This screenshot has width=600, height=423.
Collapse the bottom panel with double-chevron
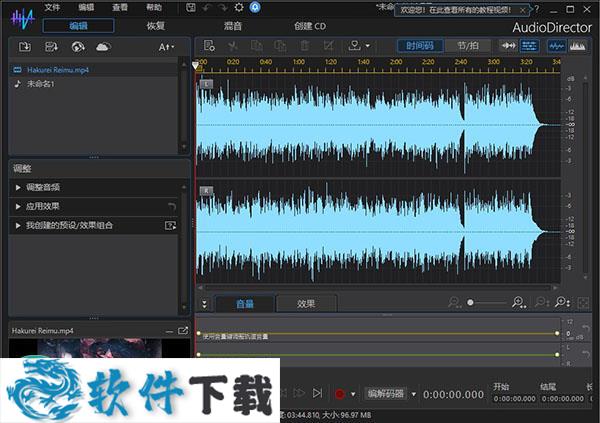coord(204,304)
